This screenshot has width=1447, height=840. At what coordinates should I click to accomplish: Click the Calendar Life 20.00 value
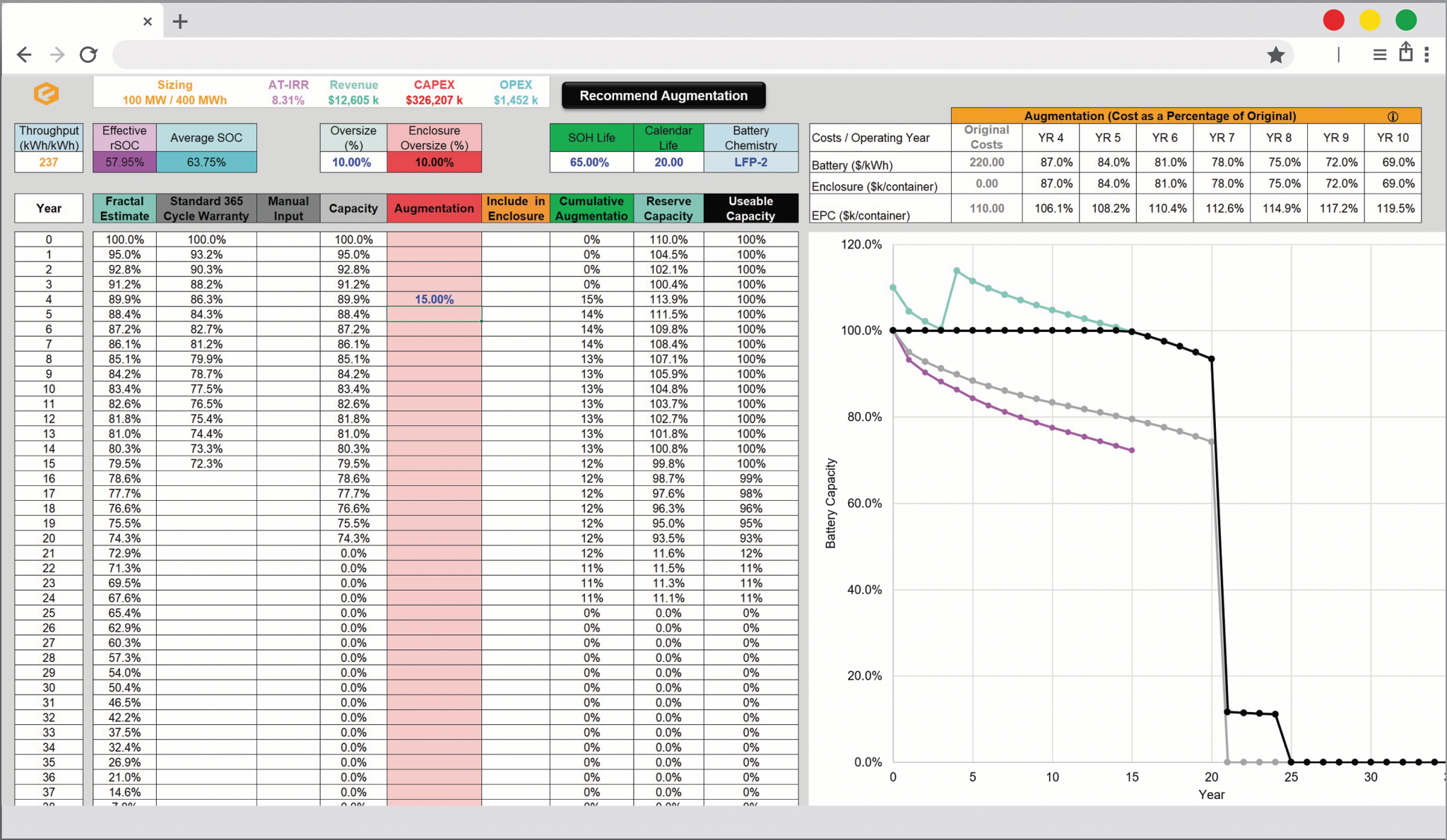coord(668,162)
